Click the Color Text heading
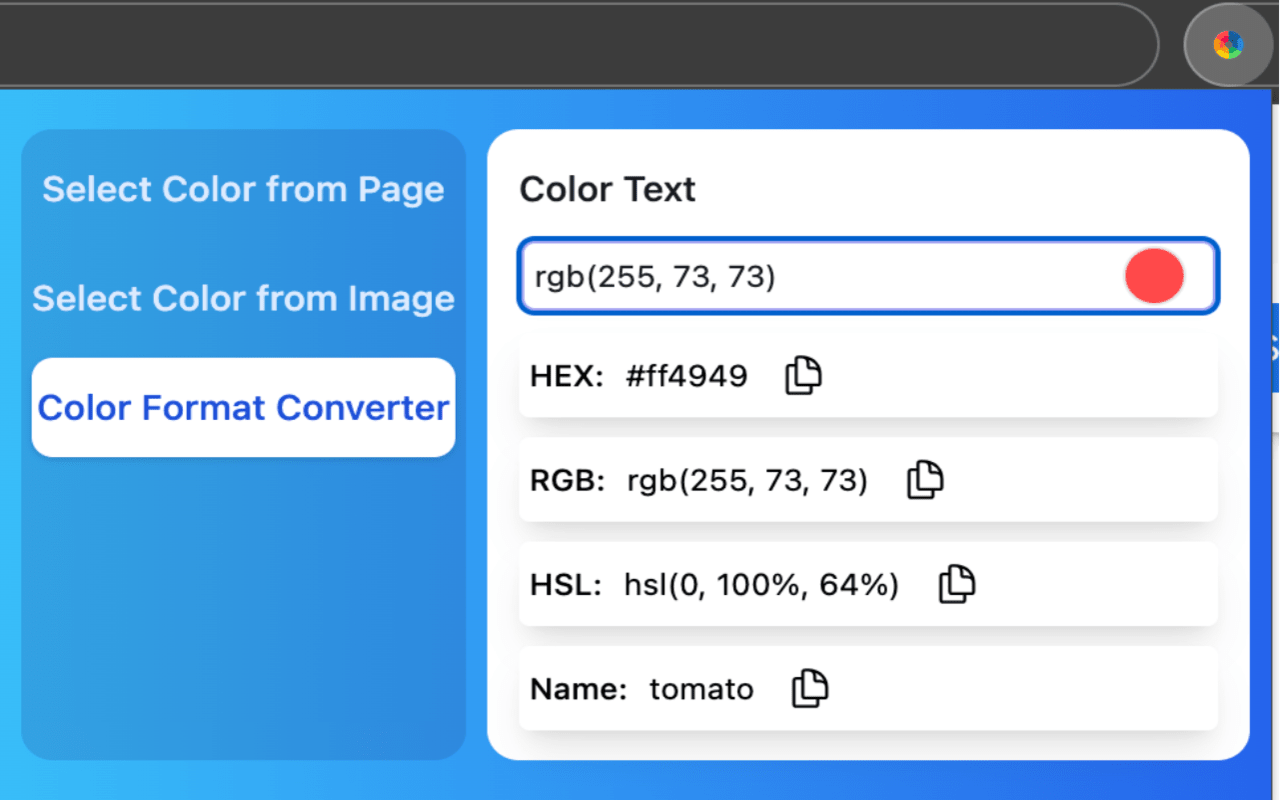This screenshot has height=800, width=1280. [x=607, y=189]
